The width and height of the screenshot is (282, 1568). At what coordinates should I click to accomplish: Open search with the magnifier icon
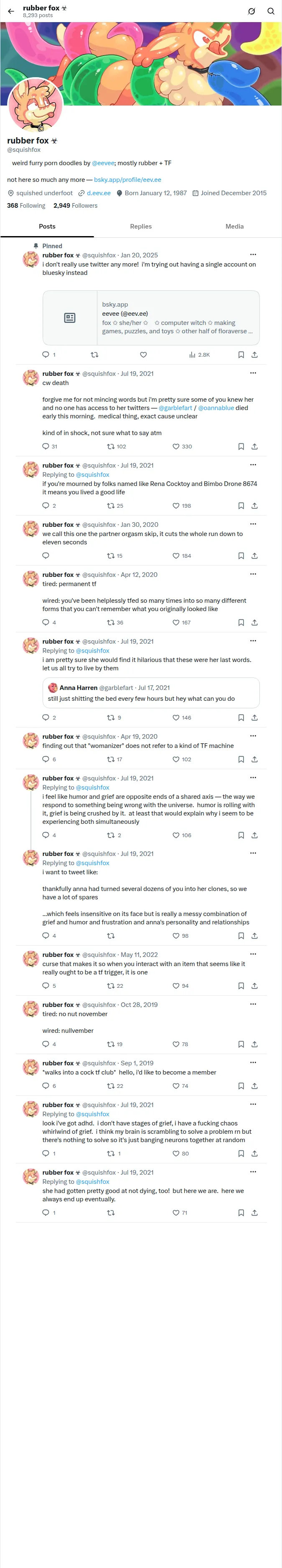coord(271,11)
